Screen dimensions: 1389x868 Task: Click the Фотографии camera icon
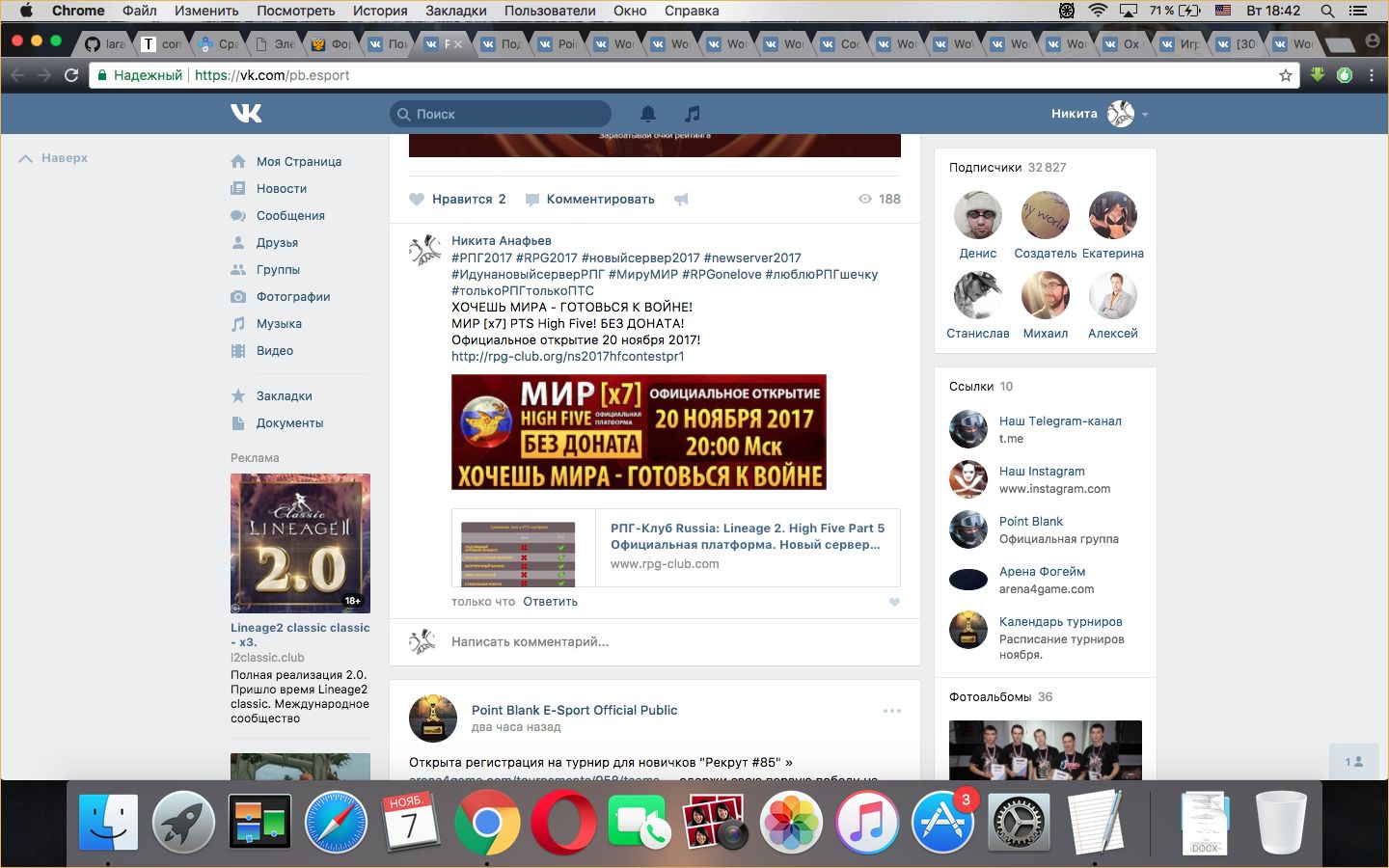click(238, 297)
